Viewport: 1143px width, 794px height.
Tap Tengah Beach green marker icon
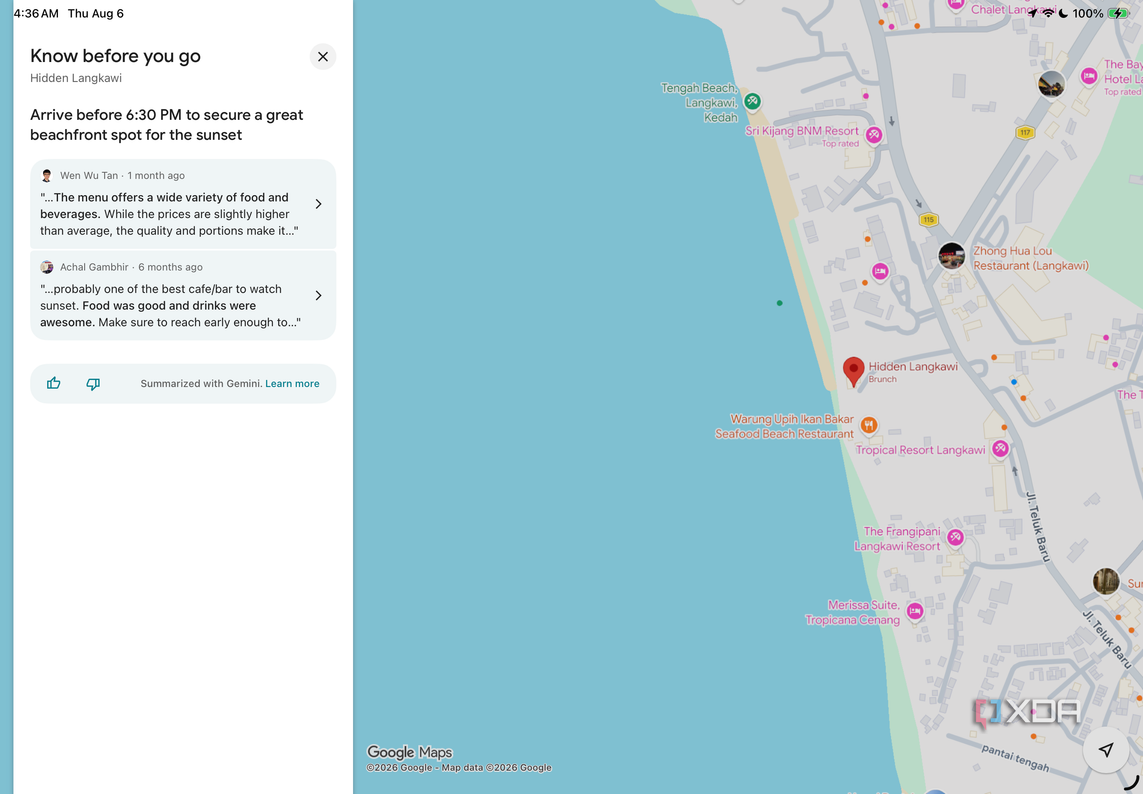752,101
